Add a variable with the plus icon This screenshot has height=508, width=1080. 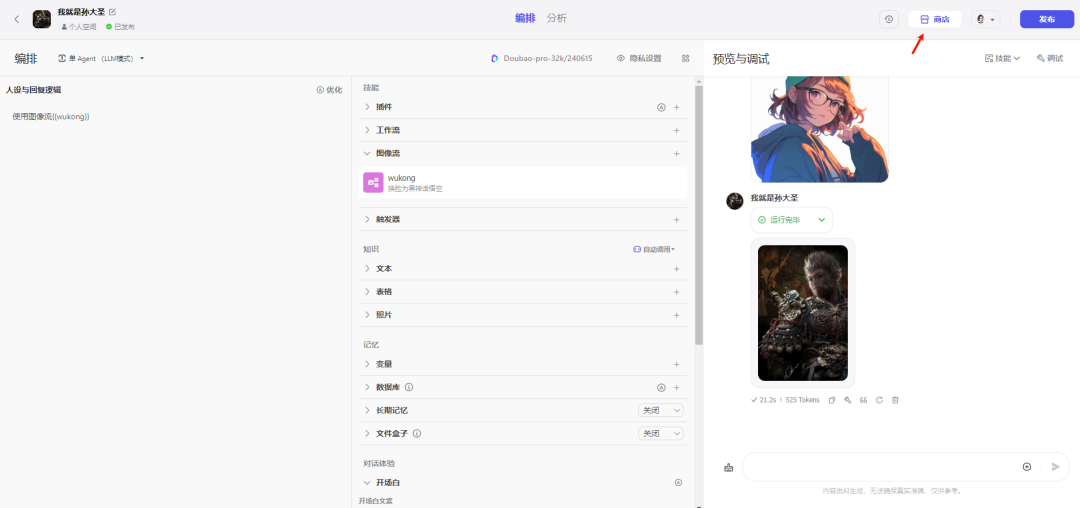pos(676,364)
